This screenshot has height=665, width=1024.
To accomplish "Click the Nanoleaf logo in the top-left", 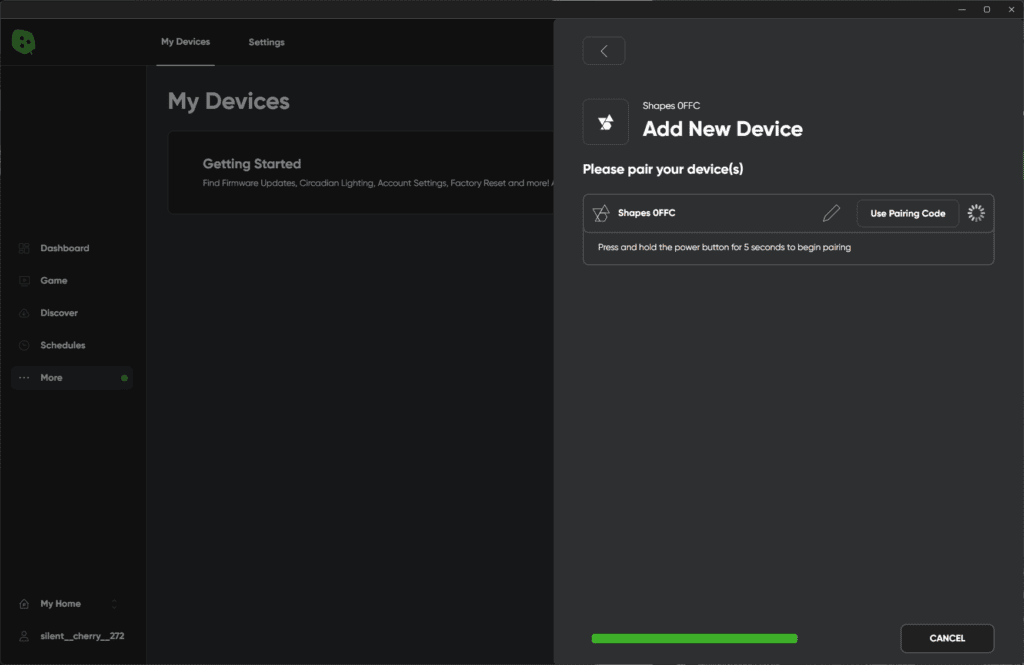I will coord(24,41).
